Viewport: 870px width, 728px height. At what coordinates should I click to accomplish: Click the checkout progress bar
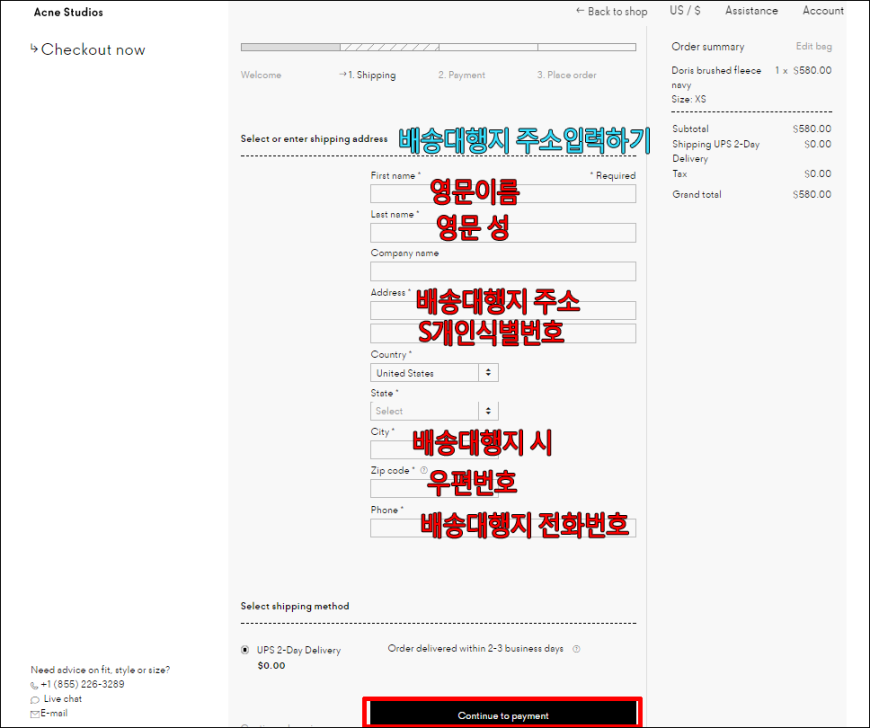(438, 47)
